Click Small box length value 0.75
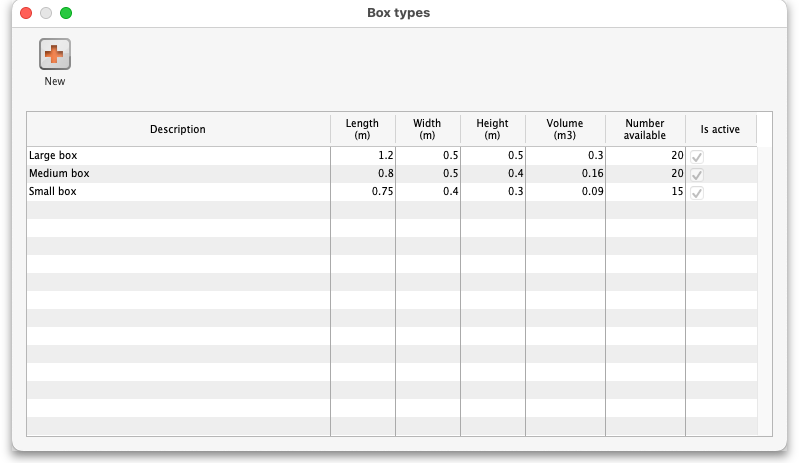799x463 pixels. point(382,192)
